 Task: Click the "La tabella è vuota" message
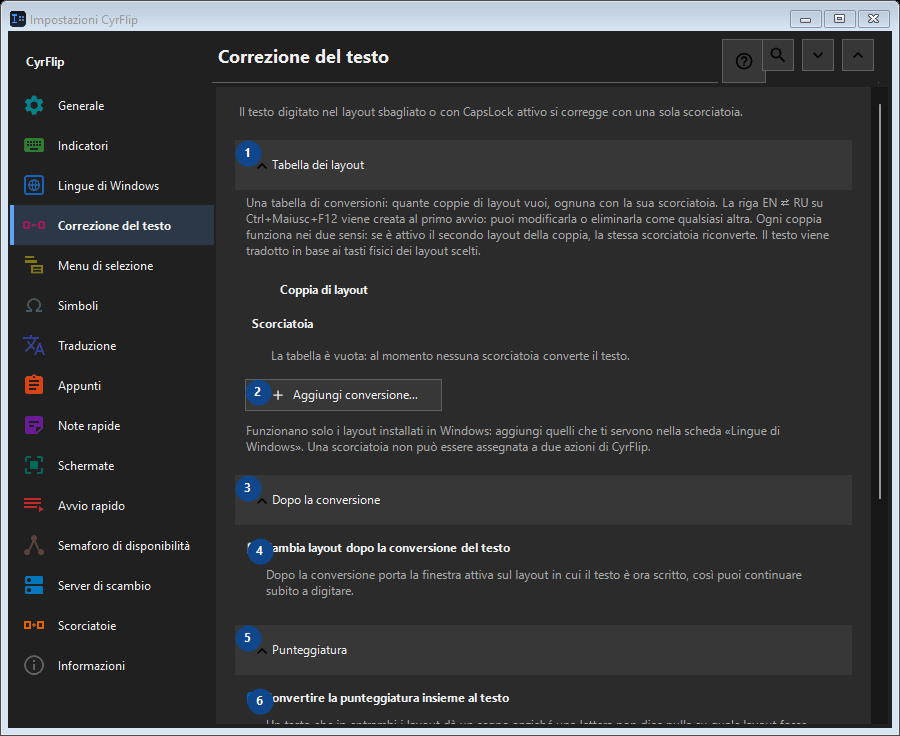pyautogui.click(x=450, y=356)
